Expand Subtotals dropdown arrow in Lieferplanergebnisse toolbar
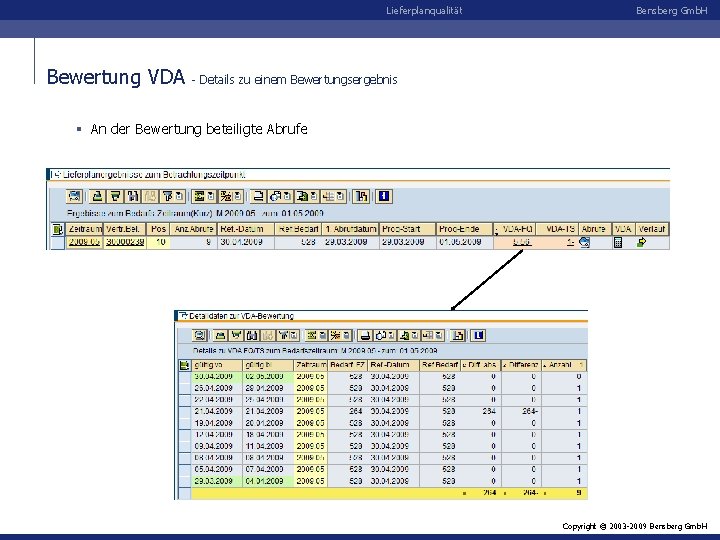The height and width of the screenshot is (540, 720). click(x=238, y=196)
